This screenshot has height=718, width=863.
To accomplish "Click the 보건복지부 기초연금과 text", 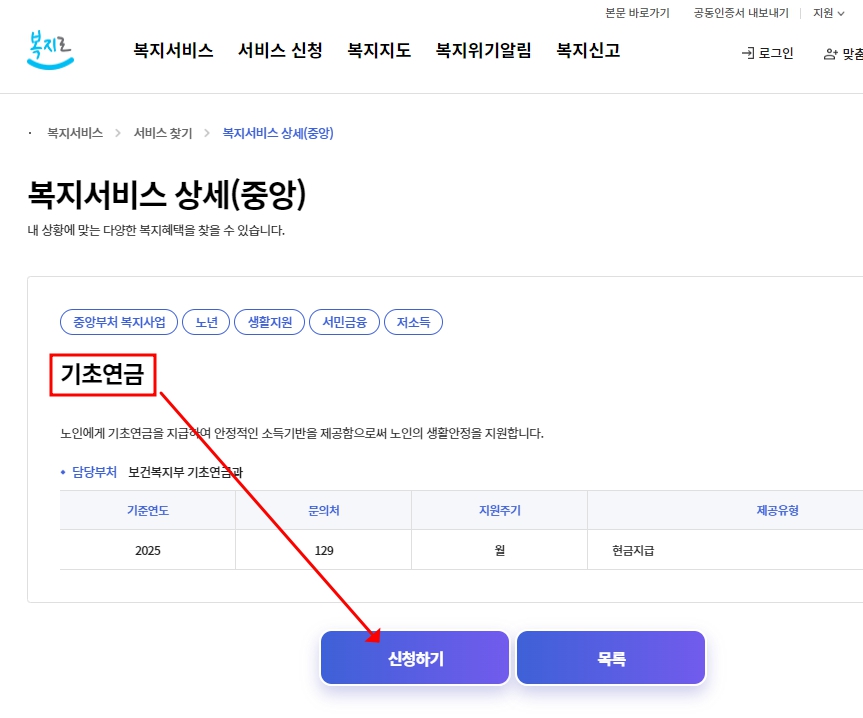I will coord(185,472).
